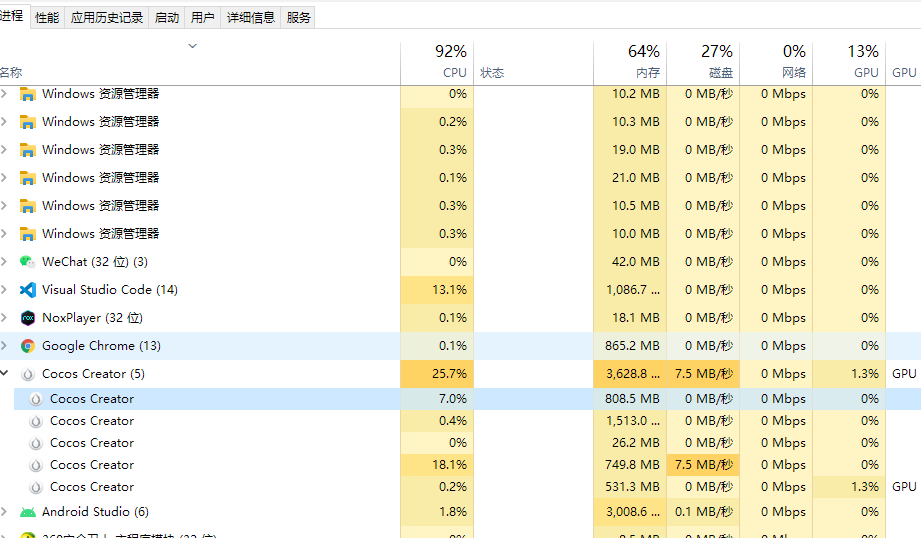Viewport: 921px width, 538px height.
Task: Sort processes by the 内存 column
Action: point(630,63)
